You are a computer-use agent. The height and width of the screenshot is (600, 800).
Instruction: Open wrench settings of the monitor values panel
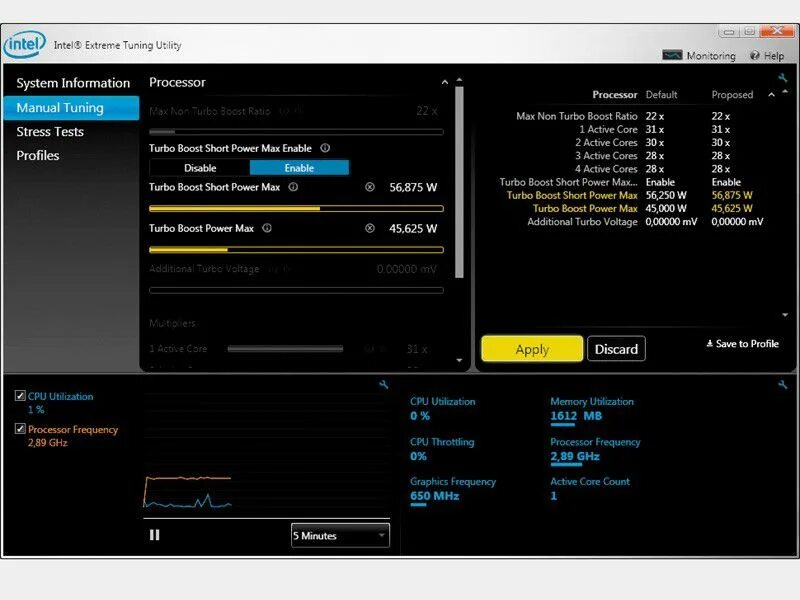783,385
